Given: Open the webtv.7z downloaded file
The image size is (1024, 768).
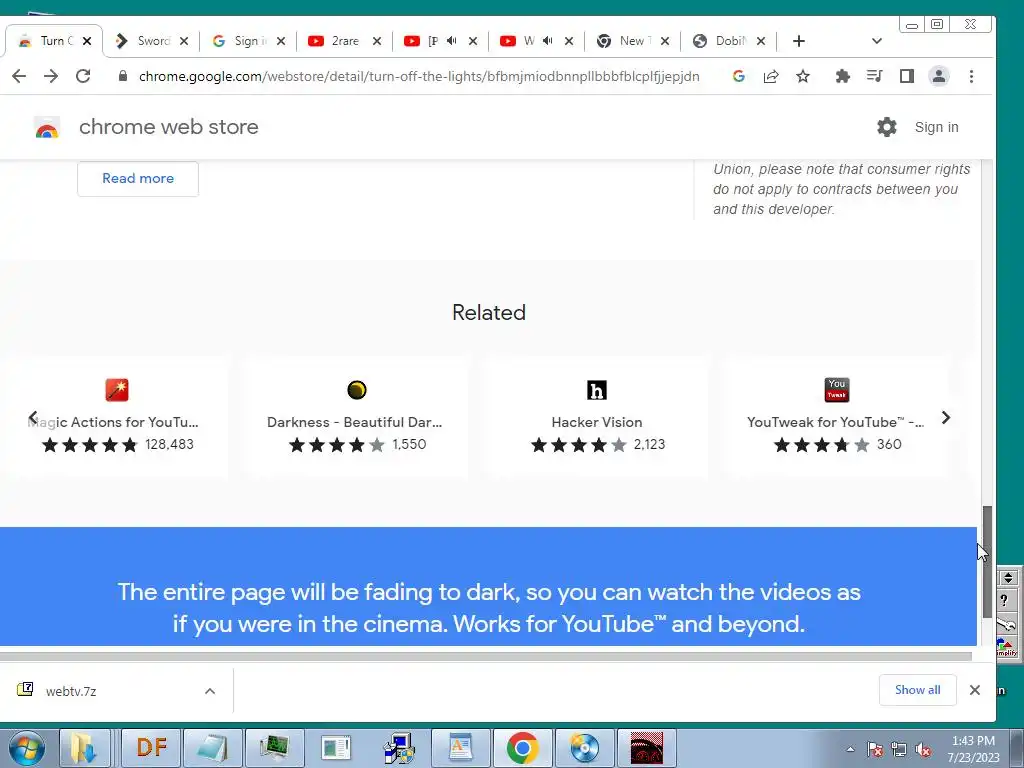Looking at the screenshot, I should click(x=71, y=691).
